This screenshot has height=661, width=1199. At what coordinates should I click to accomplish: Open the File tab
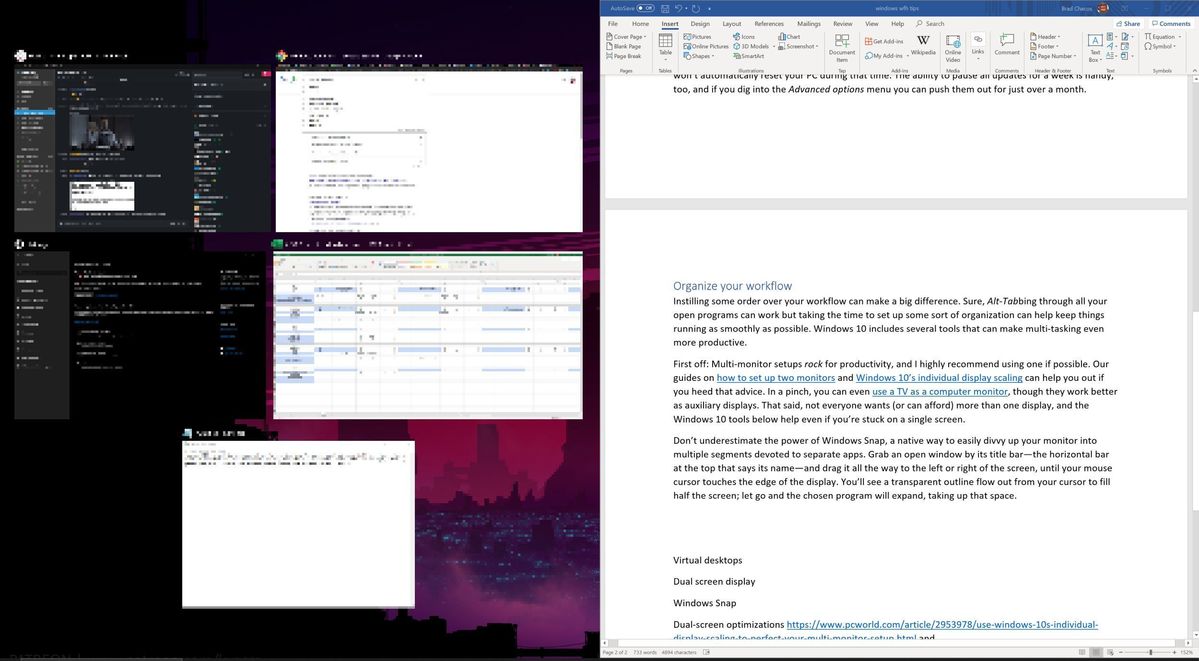[612, 24]
